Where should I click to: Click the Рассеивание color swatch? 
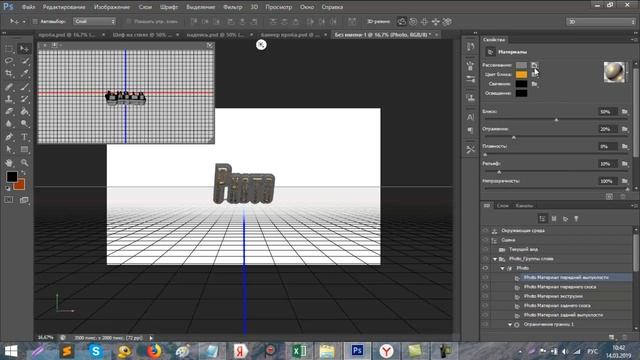pyautogui.click(x=521, y=65)
